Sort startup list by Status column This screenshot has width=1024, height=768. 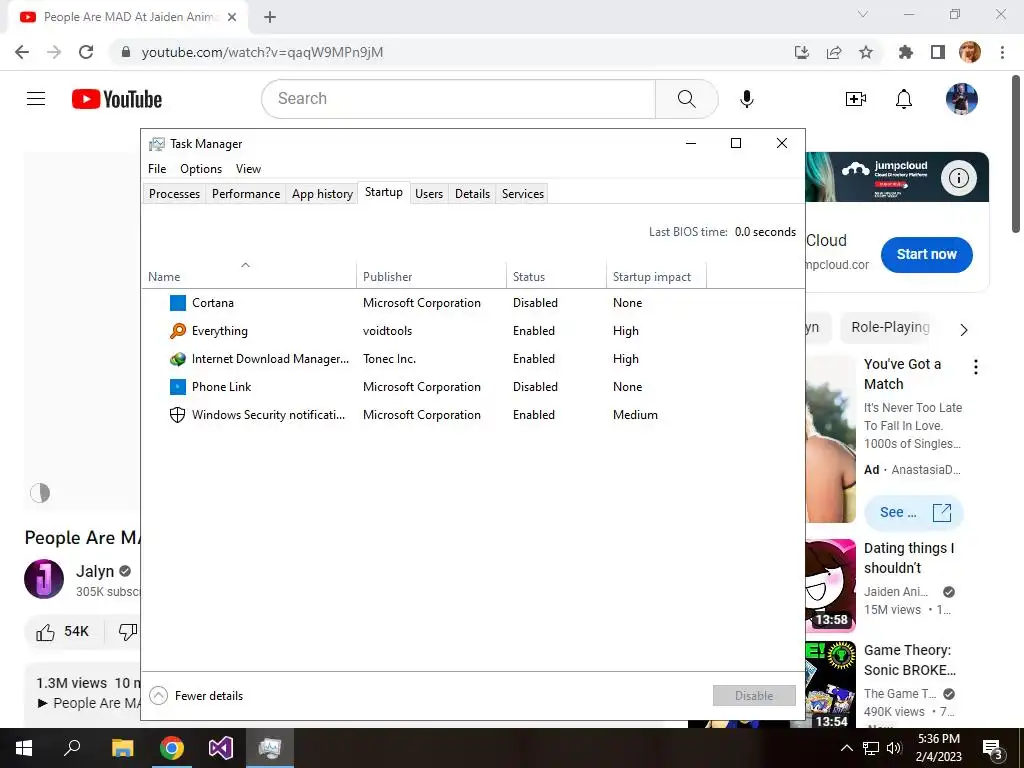(x=556, y=277)
